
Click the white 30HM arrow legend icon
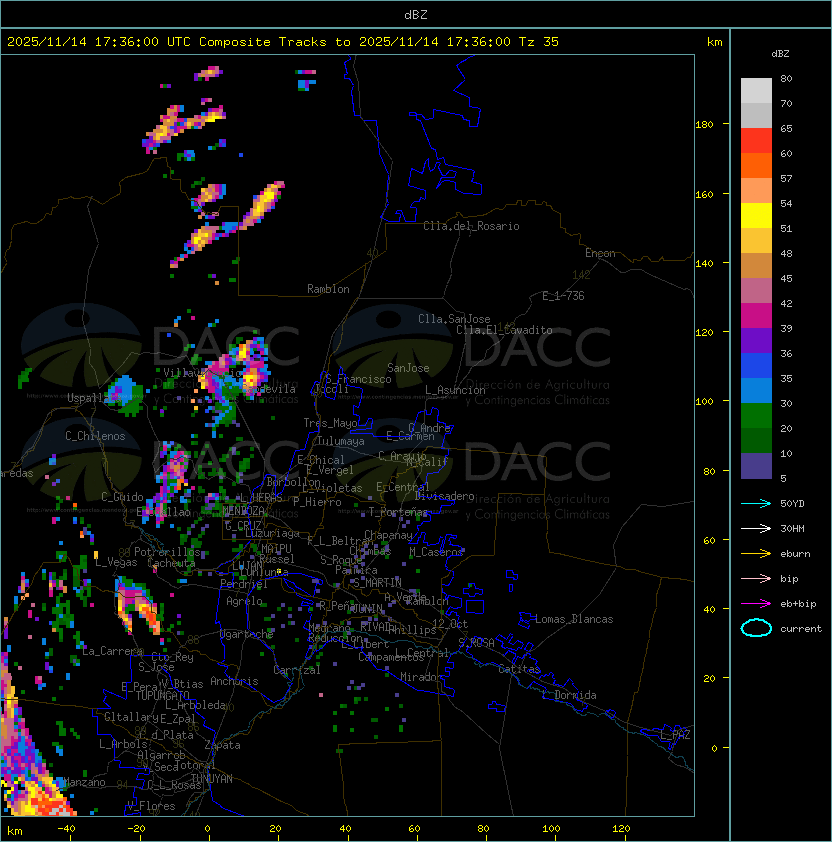coord(756,528)
